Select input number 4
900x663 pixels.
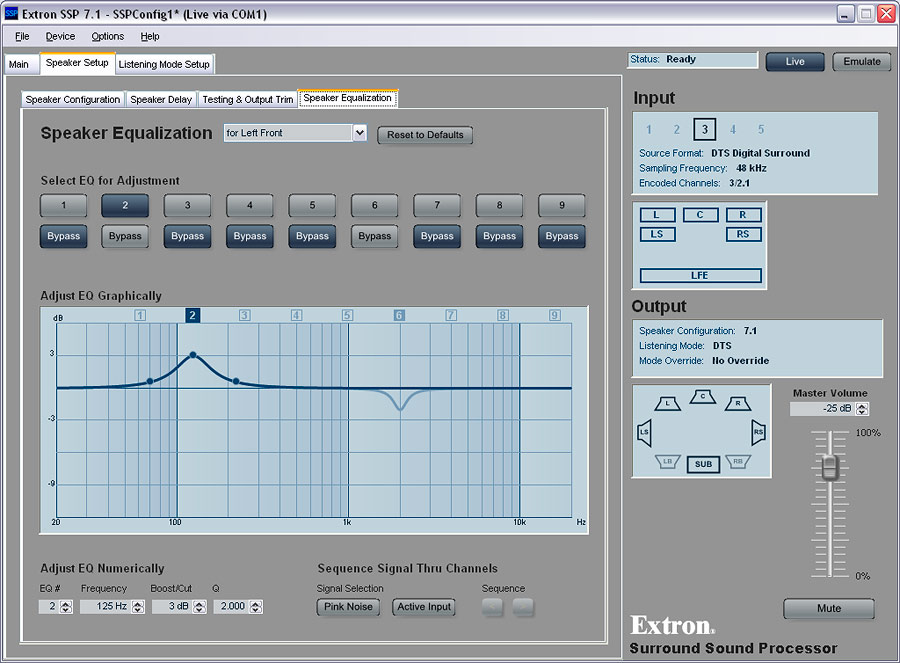733,129
